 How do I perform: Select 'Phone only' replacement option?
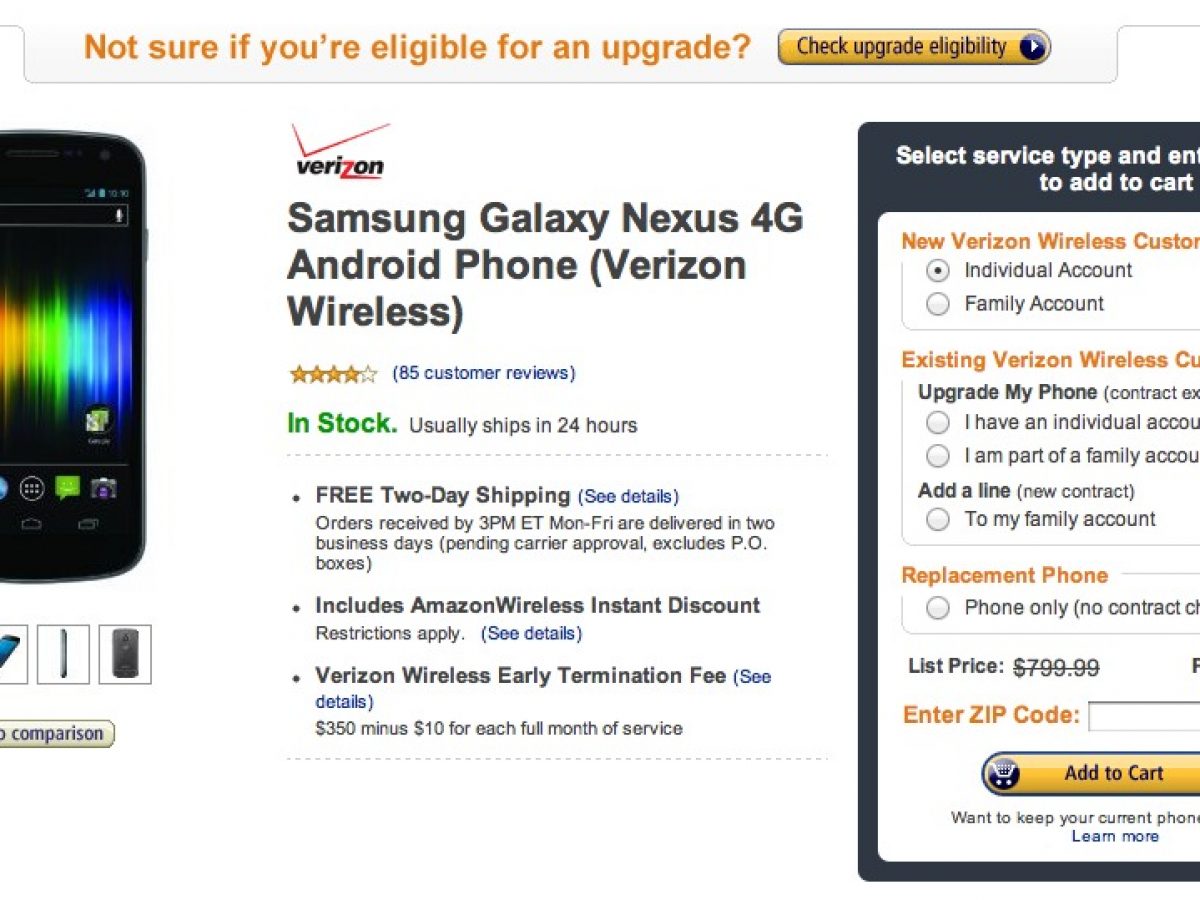click(938, 608)
